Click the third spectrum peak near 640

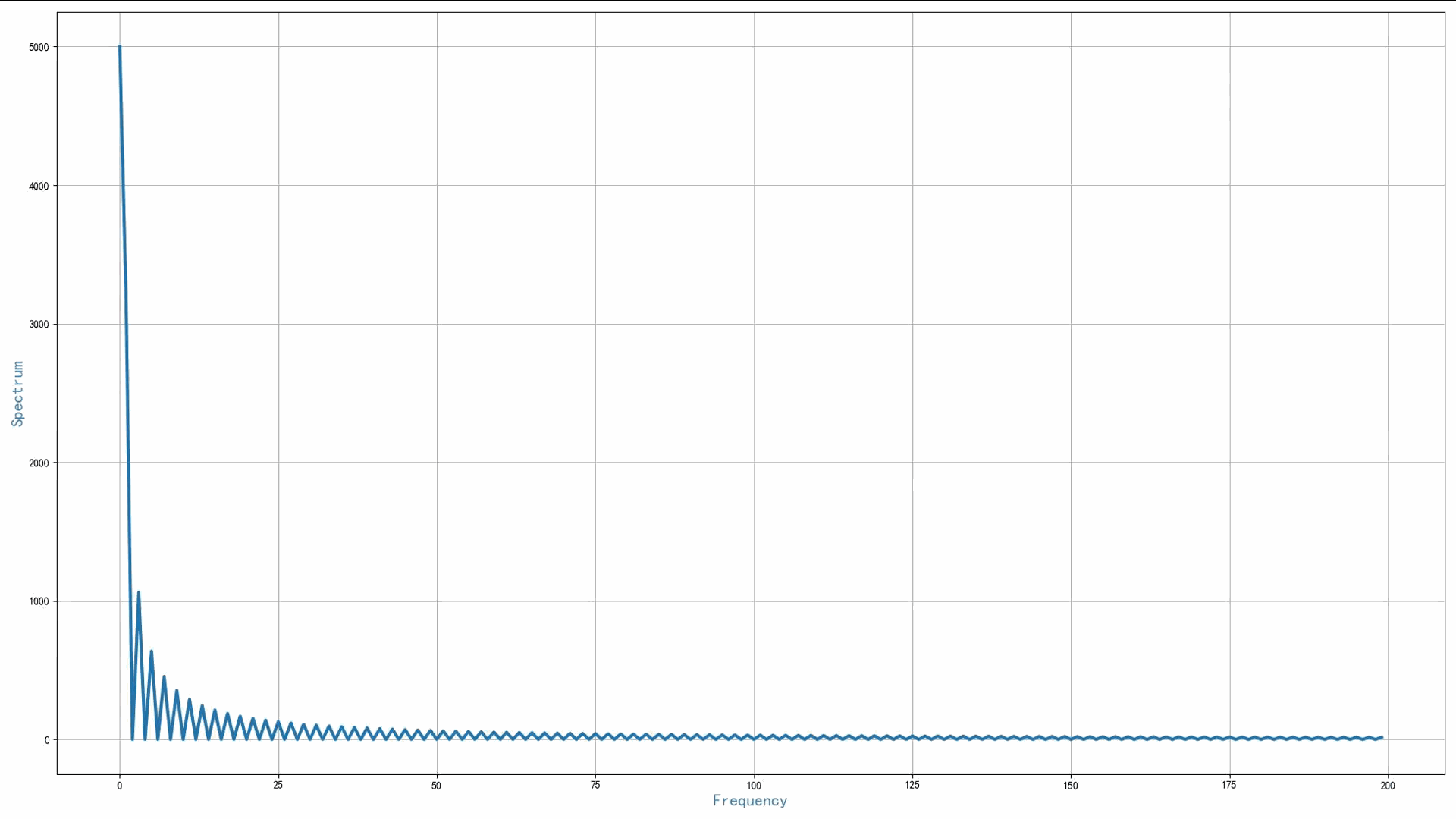pos(151,651)
